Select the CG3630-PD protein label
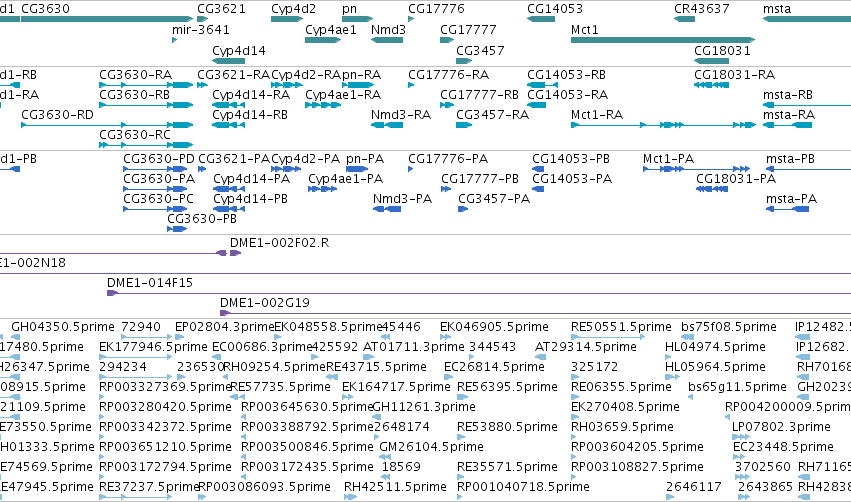The height and width of the screenshot is (502, 851). (158, 158)
